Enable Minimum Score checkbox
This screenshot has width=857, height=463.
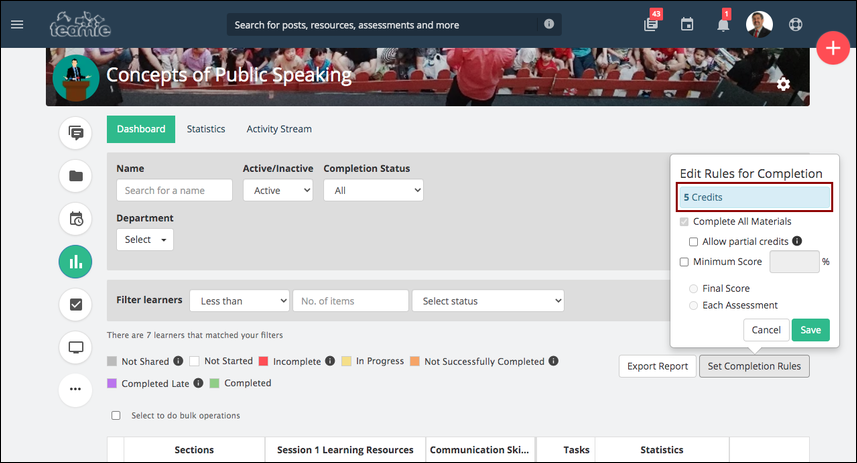pyautogui.click(x=684, y=262)
